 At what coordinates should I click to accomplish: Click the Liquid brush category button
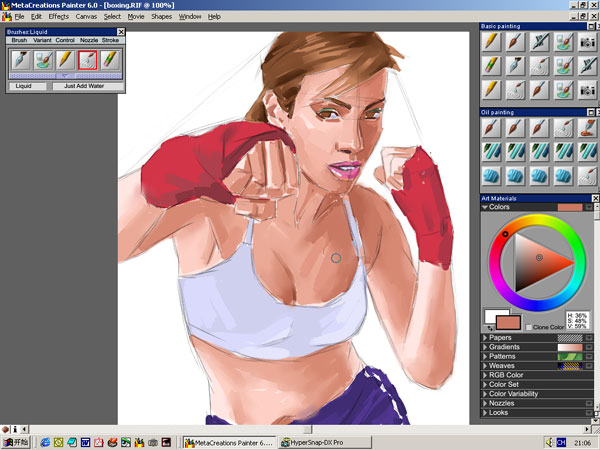click(x=24, y=86)
